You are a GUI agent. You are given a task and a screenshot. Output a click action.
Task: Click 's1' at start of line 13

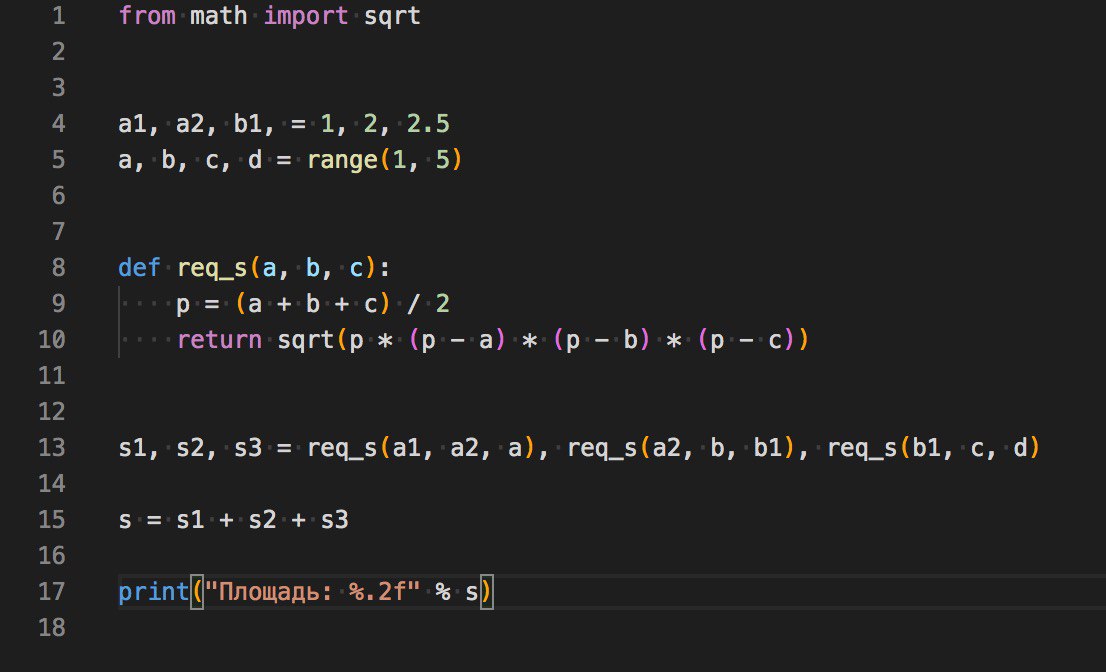133,447
